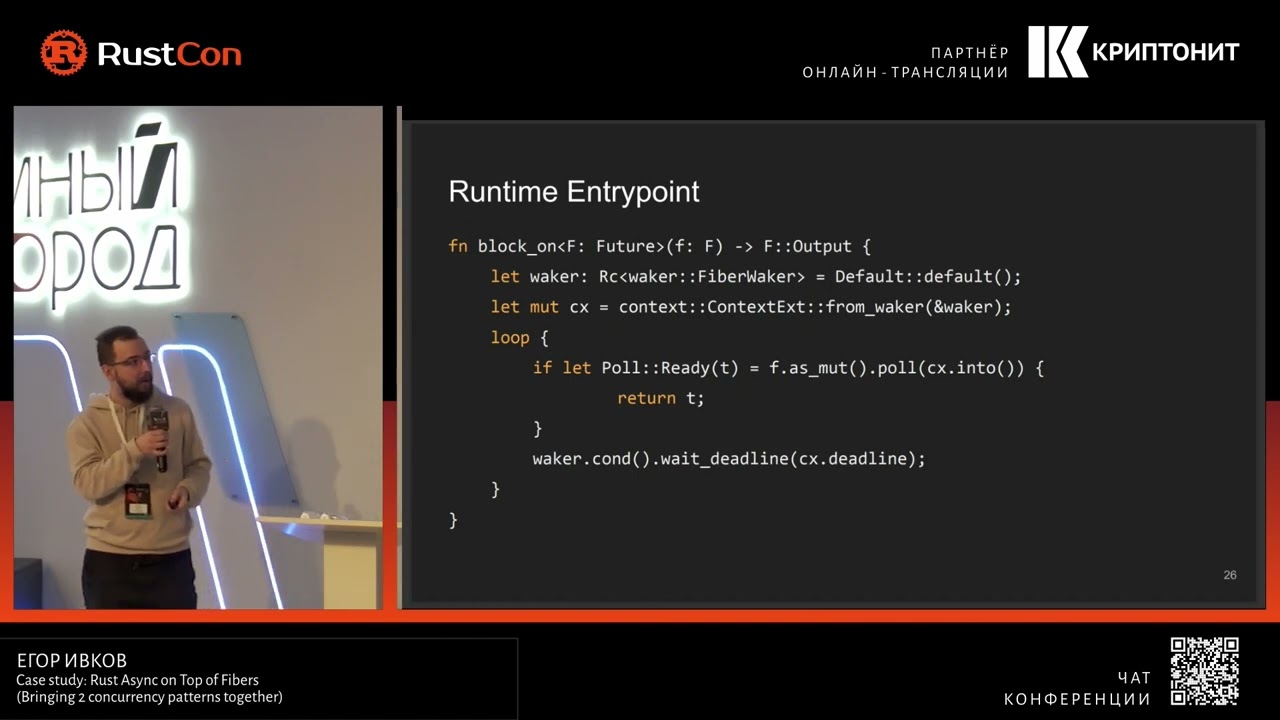Image resolution: width=1280 pixels, height=720 pixels.
Task: Click the 'ПАРТНЁР ОНЛАЙН-ТРАНСЛЯЦИИ' label
Action: tap(906, 62)
